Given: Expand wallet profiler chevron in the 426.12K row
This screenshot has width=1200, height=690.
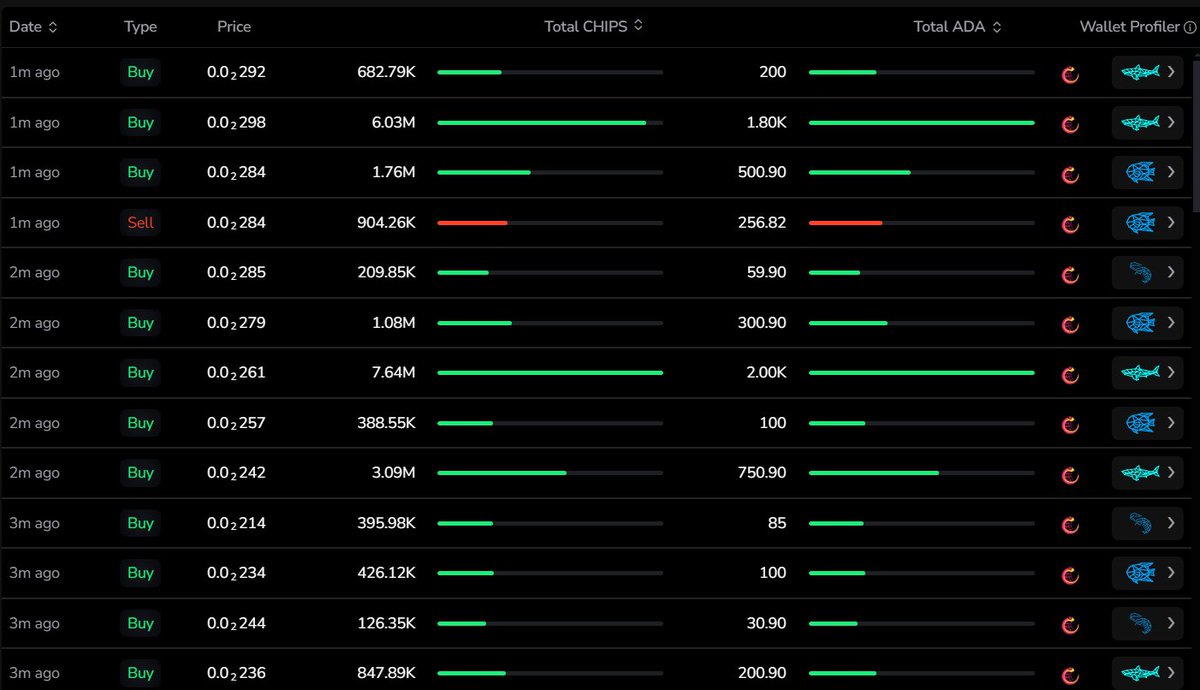Looking at the screenshot, I should pos(1172,572).
